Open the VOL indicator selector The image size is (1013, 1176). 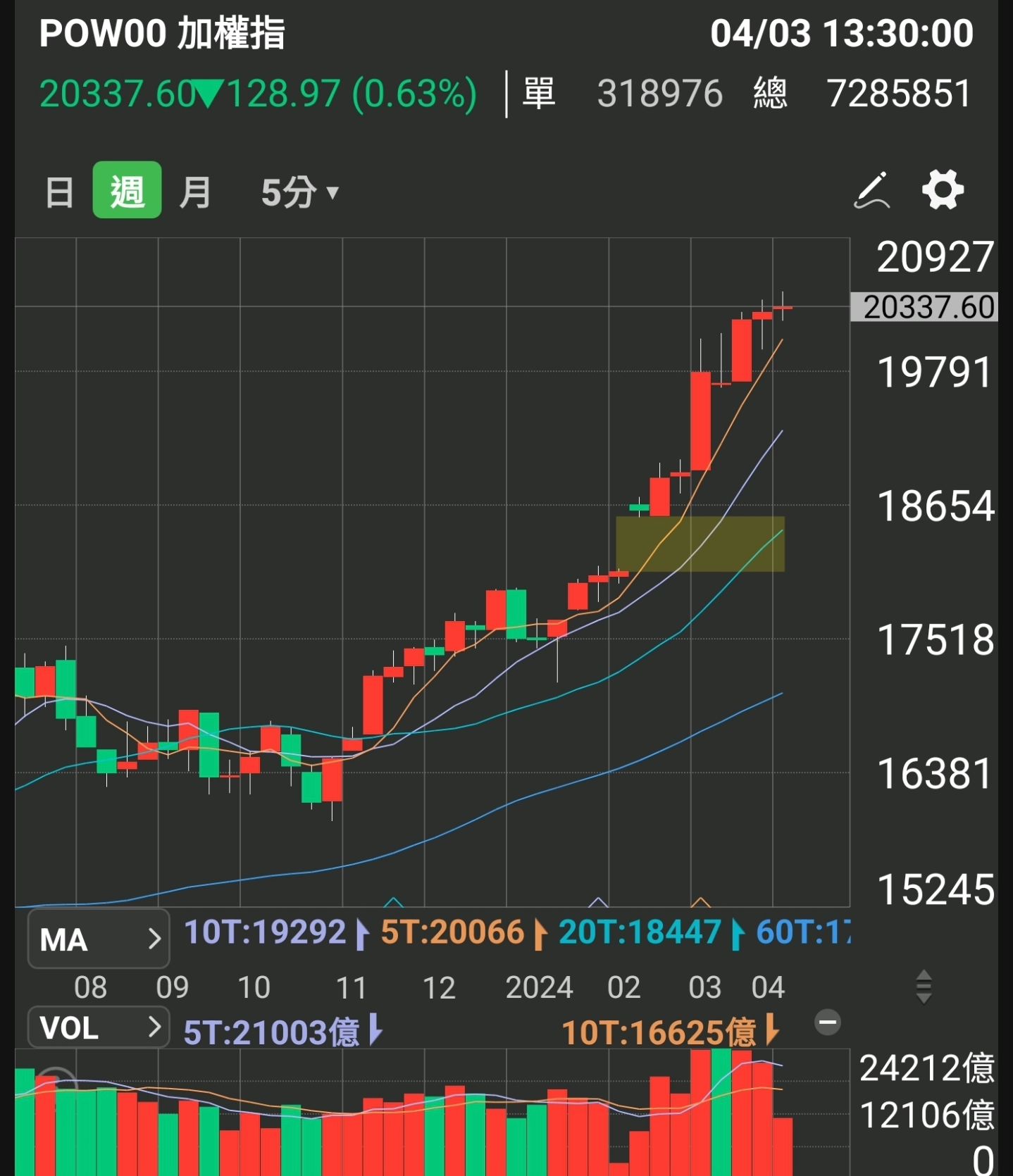click(99, 1028)
